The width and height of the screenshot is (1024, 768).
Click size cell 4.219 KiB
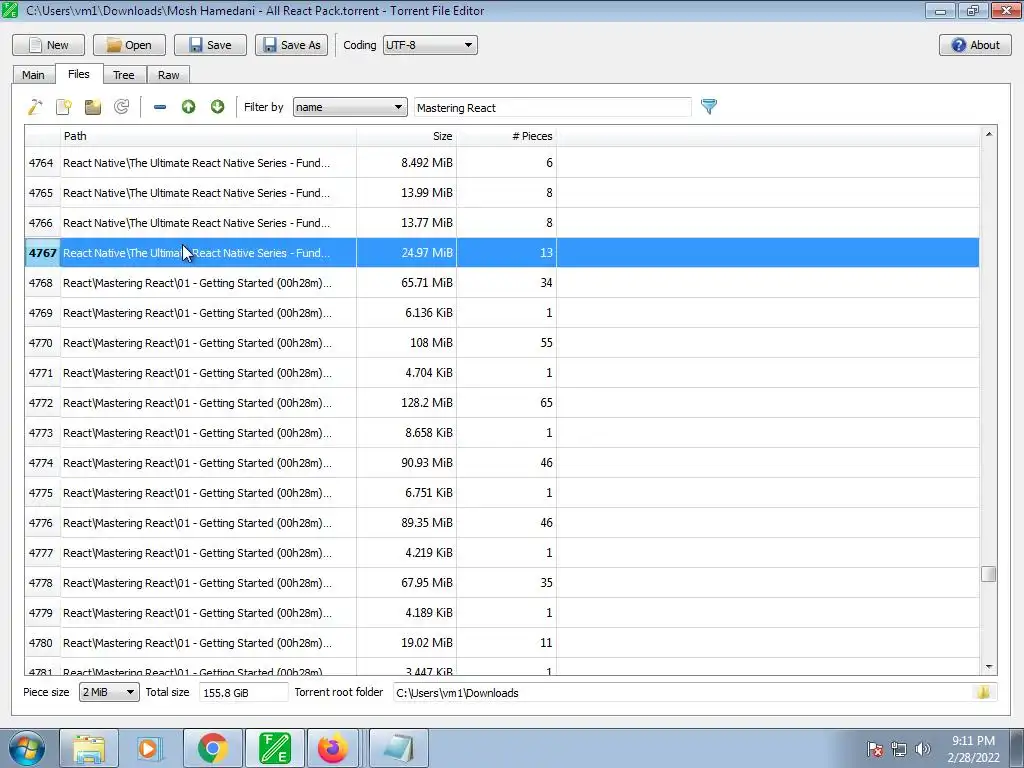point(406,553)
